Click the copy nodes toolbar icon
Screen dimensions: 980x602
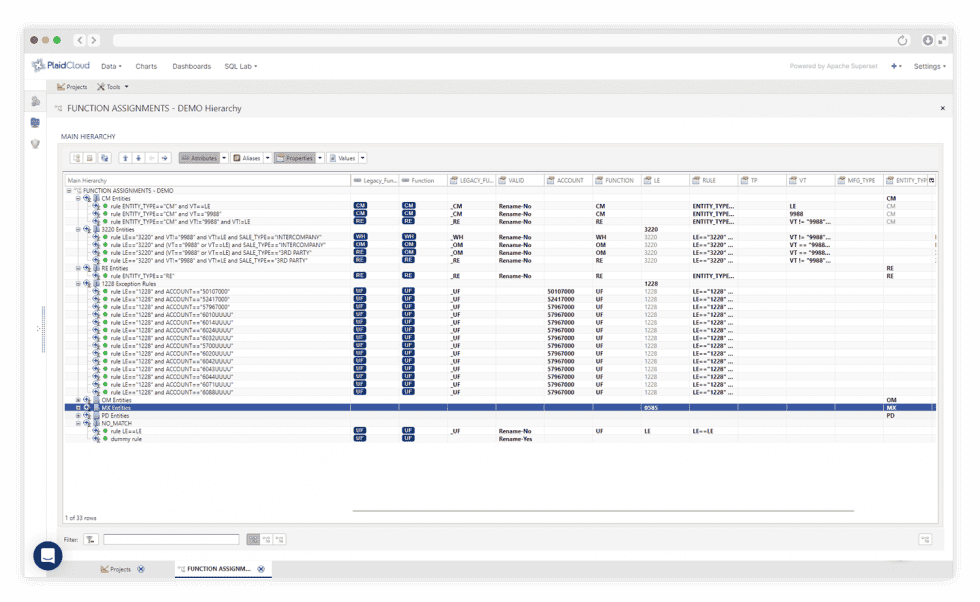tap(104, 158)
